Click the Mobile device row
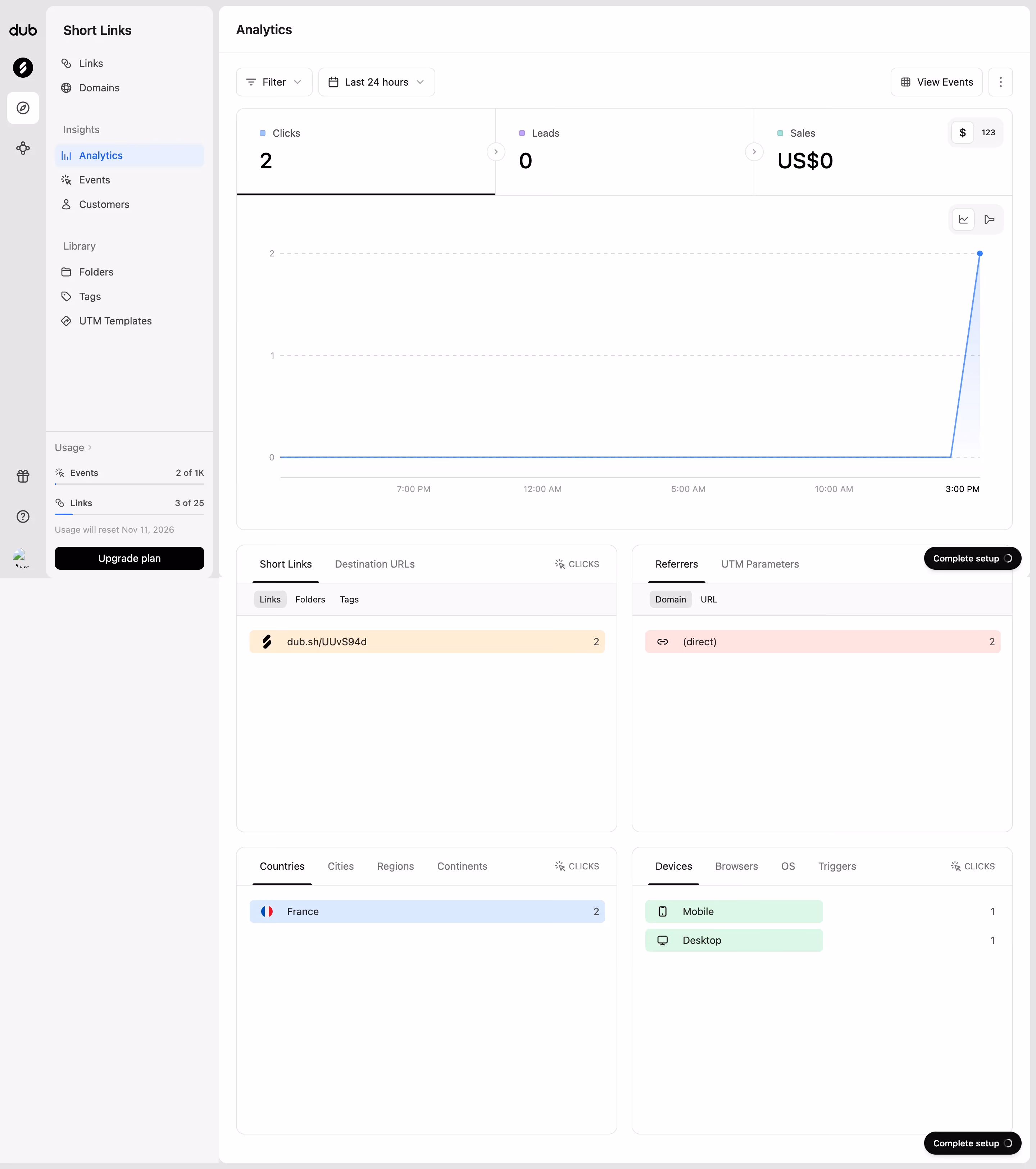1036x1169 pixels. coord(823,912)
